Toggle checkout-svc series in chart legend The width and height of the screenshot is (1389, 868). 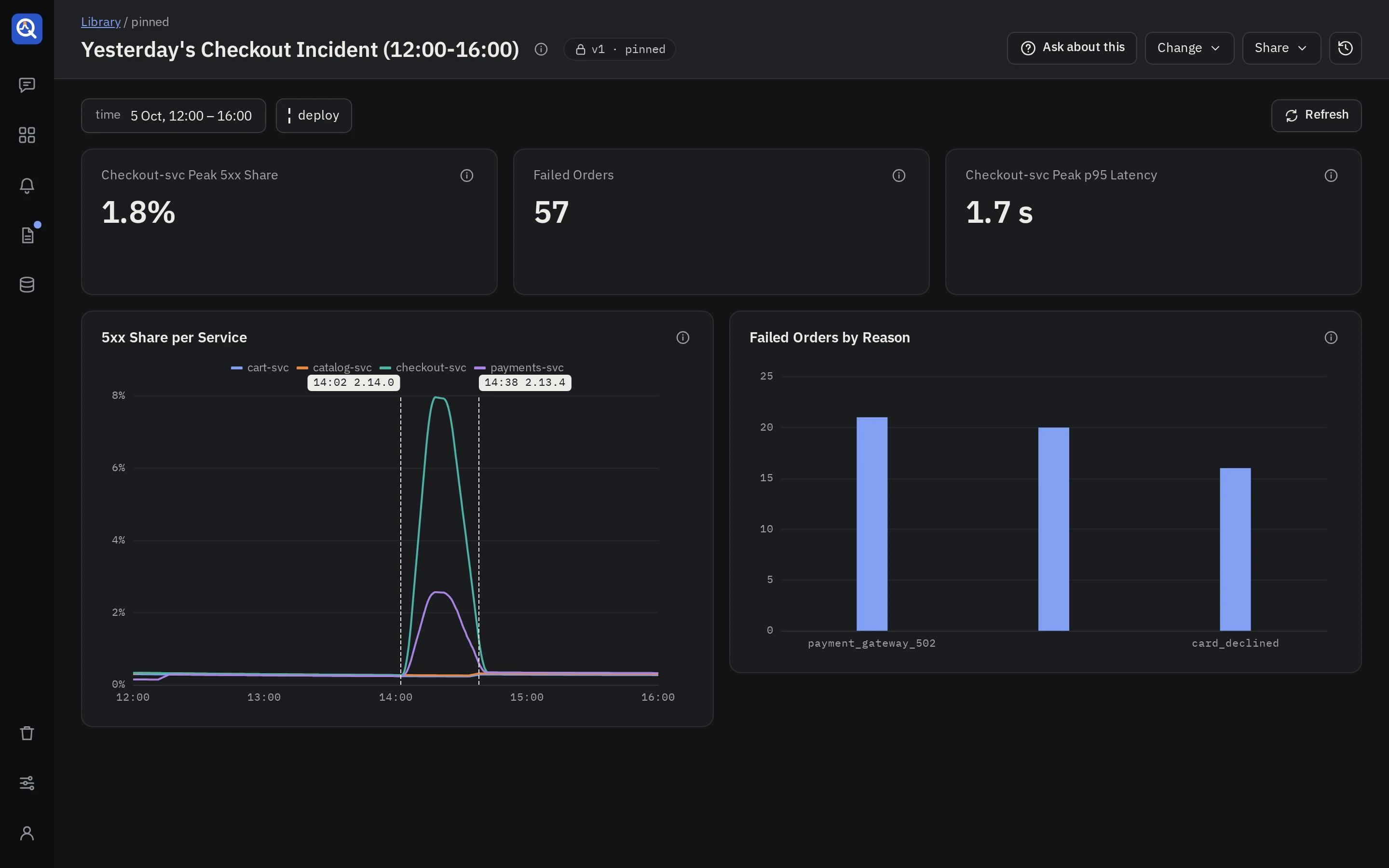pos(423,367)
